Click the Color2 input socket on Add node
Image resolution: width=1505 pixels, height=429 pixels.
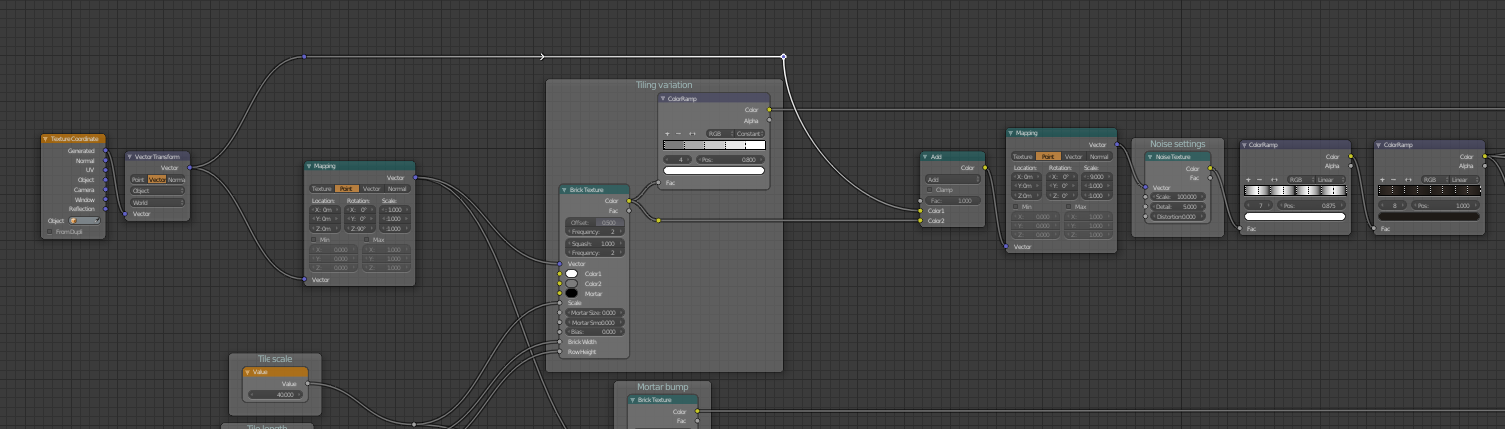click(921, 221)
